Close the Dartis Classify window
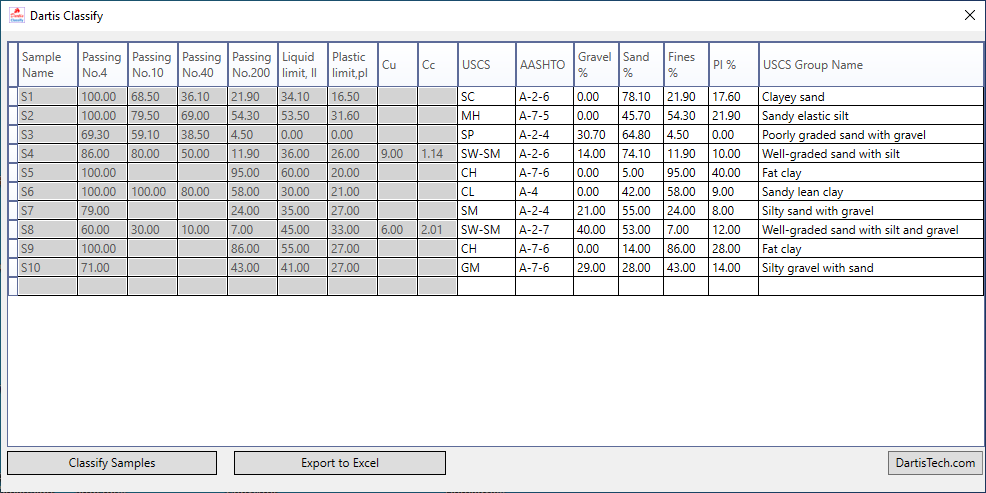Viewport: 986px width, 493px height. tap(970, 16)
